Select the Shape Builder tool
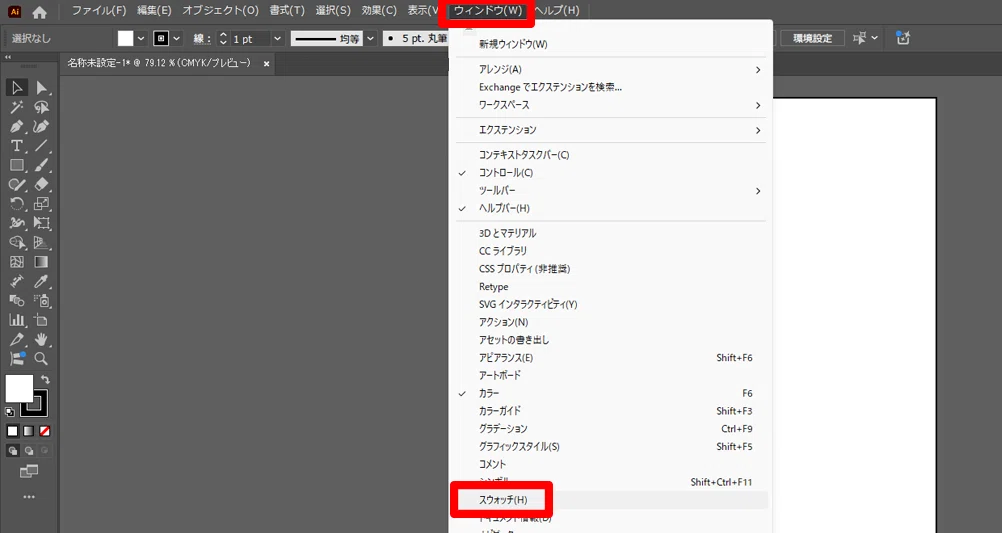The width and height of the screenshot is (1002, 533). (17, 243)
